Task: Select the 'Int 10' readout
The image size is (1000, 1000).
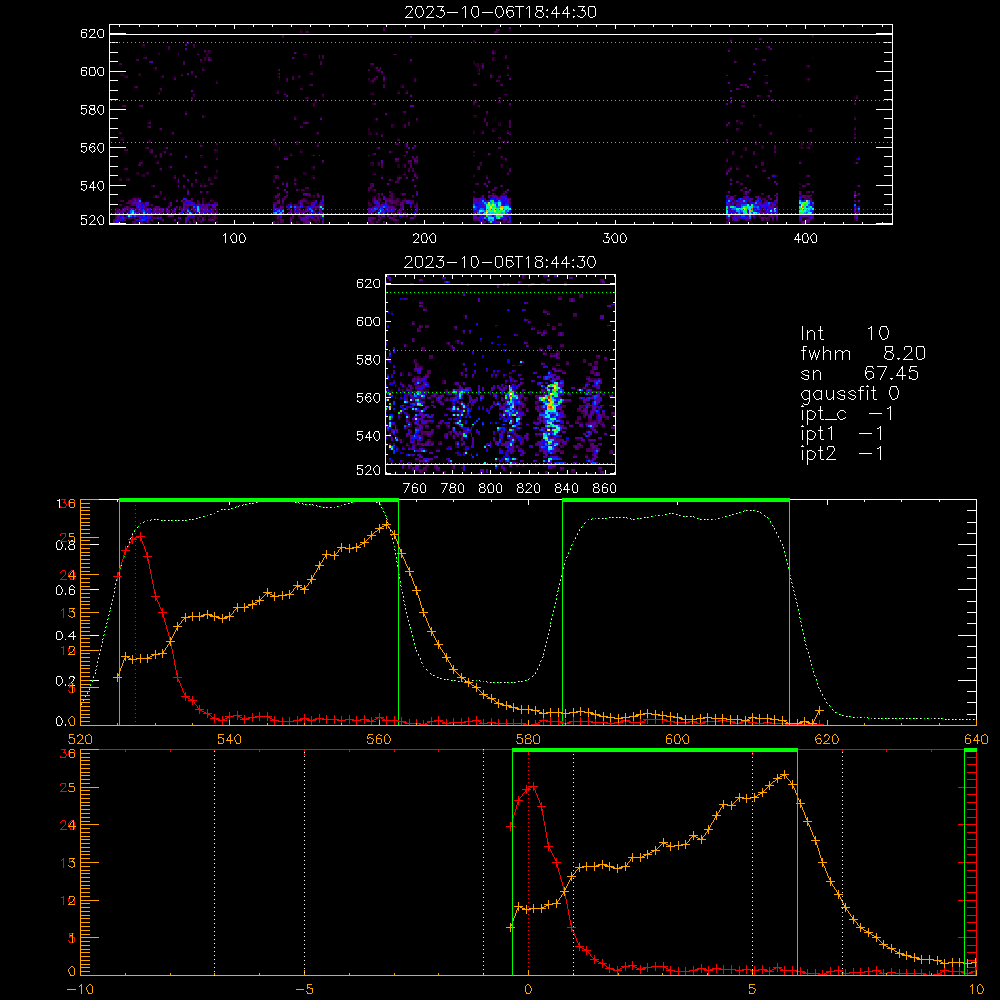Action: [844, 333]
